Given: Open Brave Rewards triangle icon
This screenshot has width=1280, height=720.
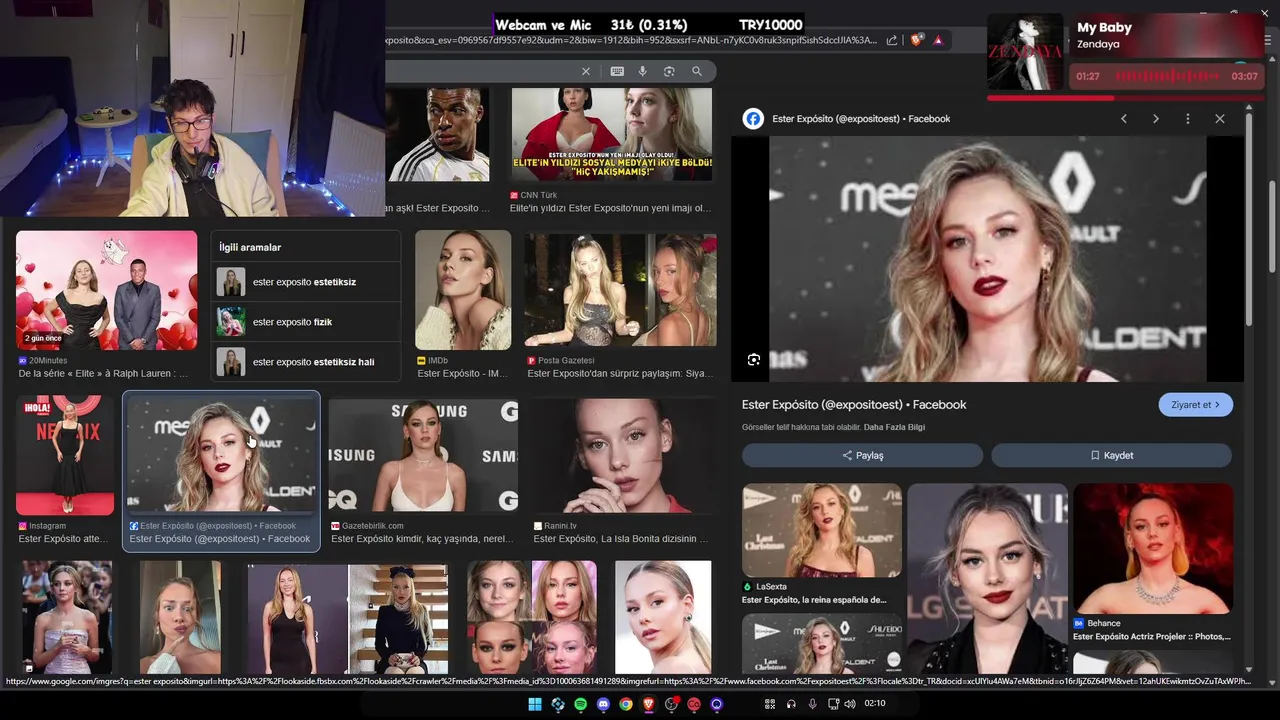Looking at the screenshot, I should (938, 40).
